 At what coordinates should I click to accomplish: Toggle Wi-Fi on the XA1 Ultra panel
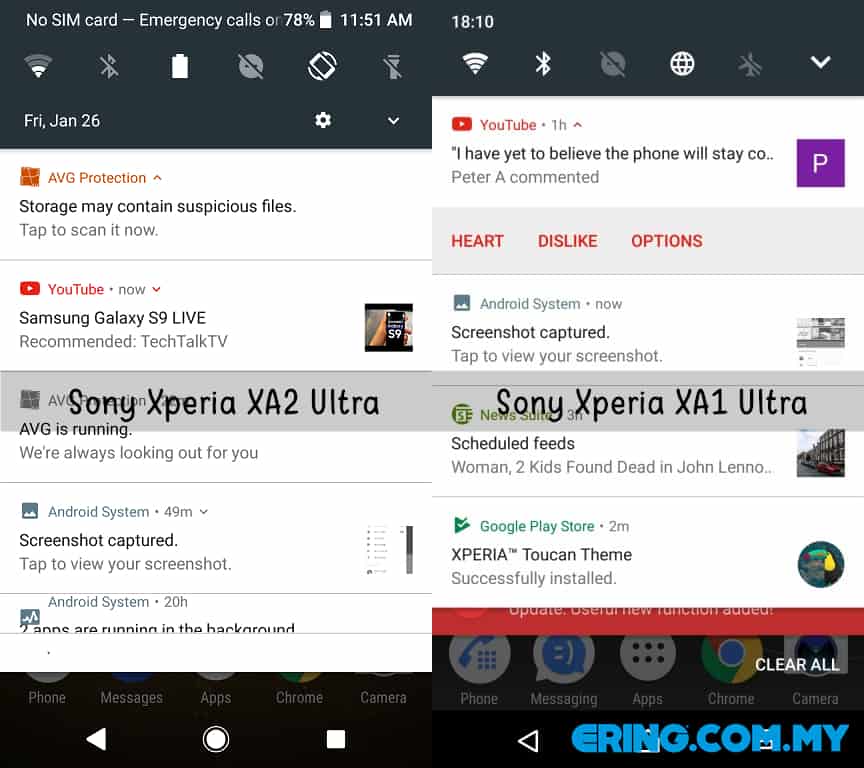(x=475, y=63)
